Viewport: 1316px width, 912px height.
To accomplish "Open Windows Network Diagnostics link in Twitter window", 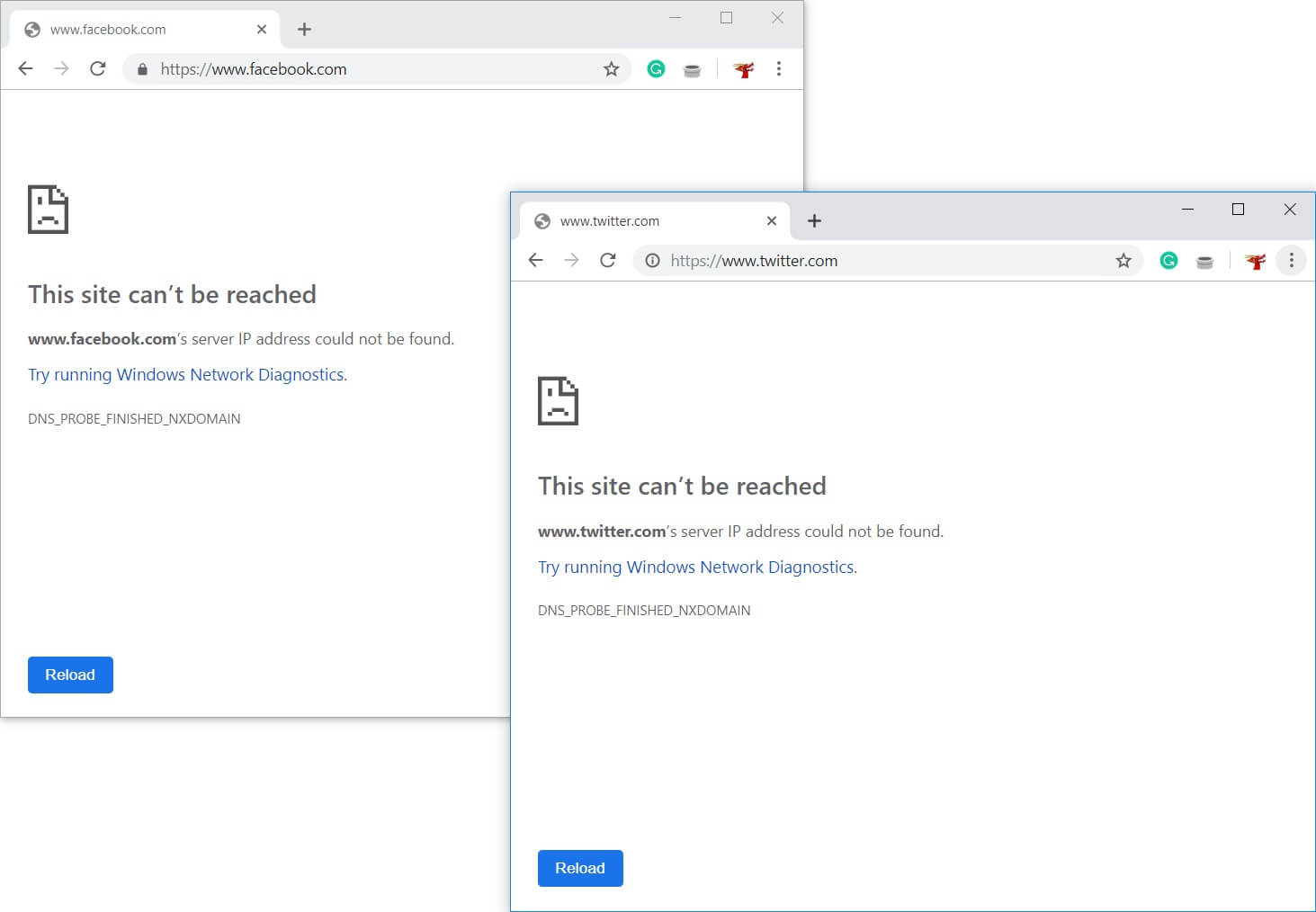I will [x=696, y=567].
